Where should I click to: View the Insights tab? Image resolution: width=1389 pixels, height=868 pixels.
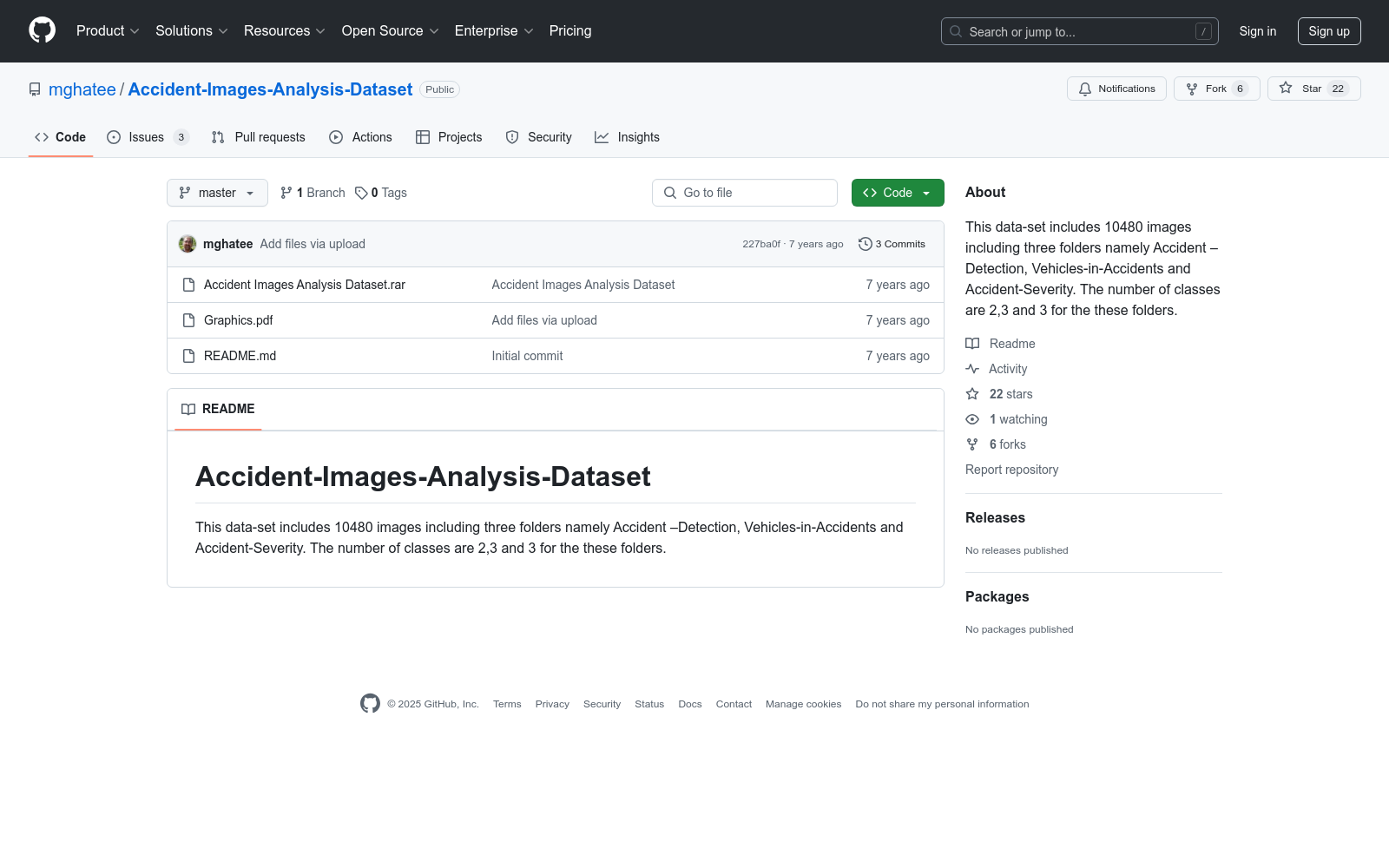[627, 137]
